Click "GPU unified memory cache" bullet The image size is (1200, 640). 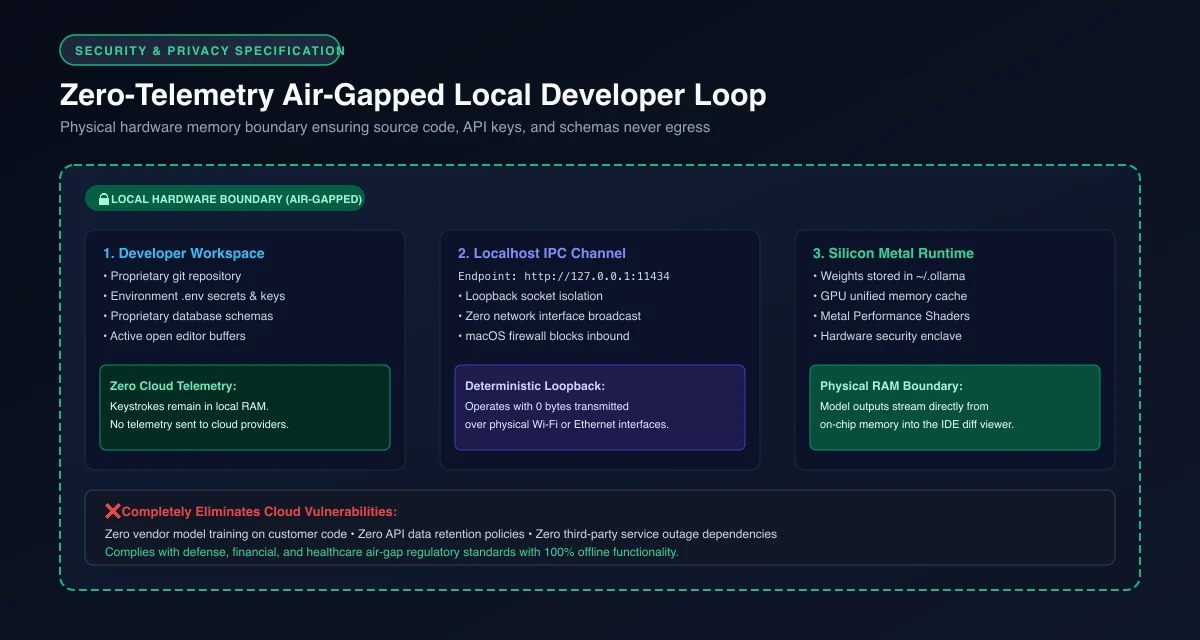890,296
